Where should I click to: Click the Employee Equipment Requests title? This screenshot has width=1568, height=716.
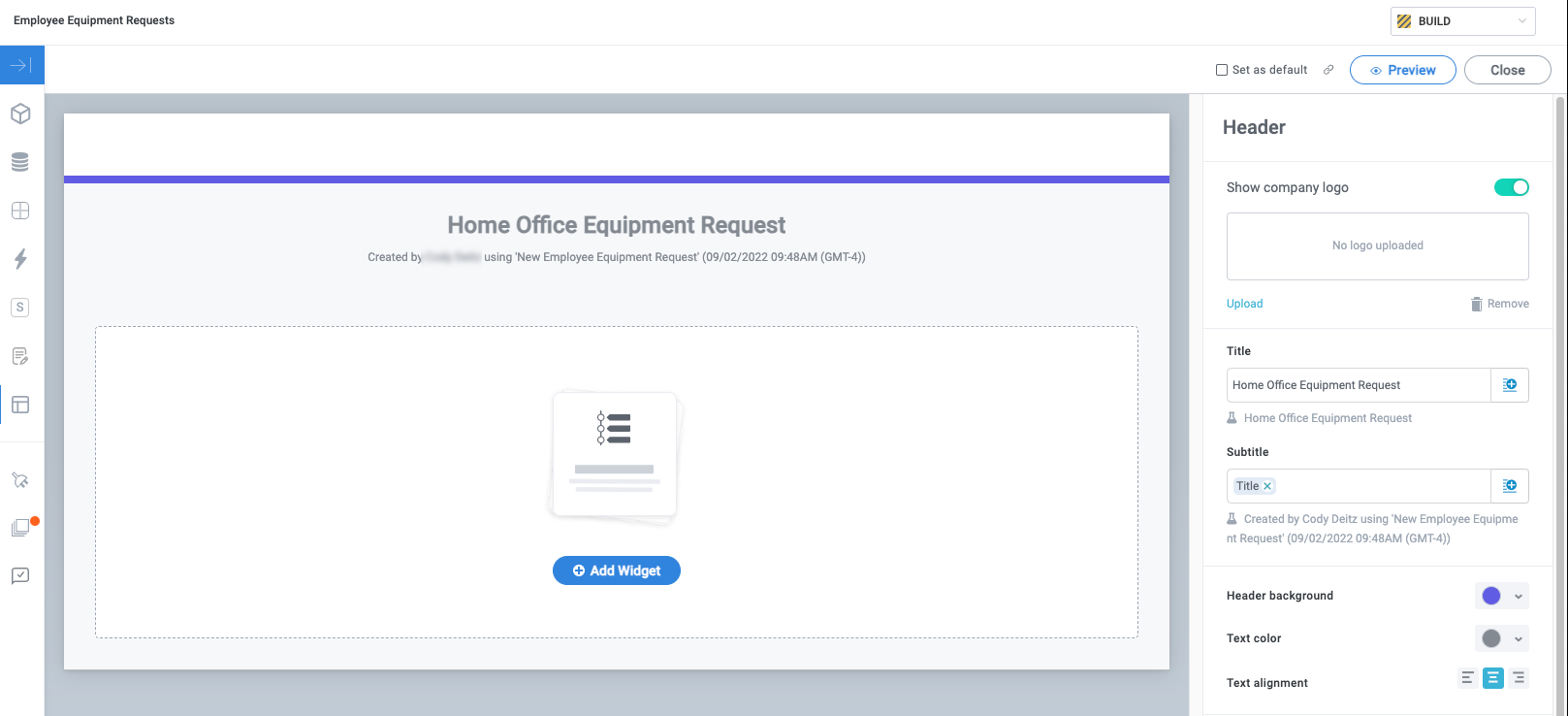[x=94, y=20]
